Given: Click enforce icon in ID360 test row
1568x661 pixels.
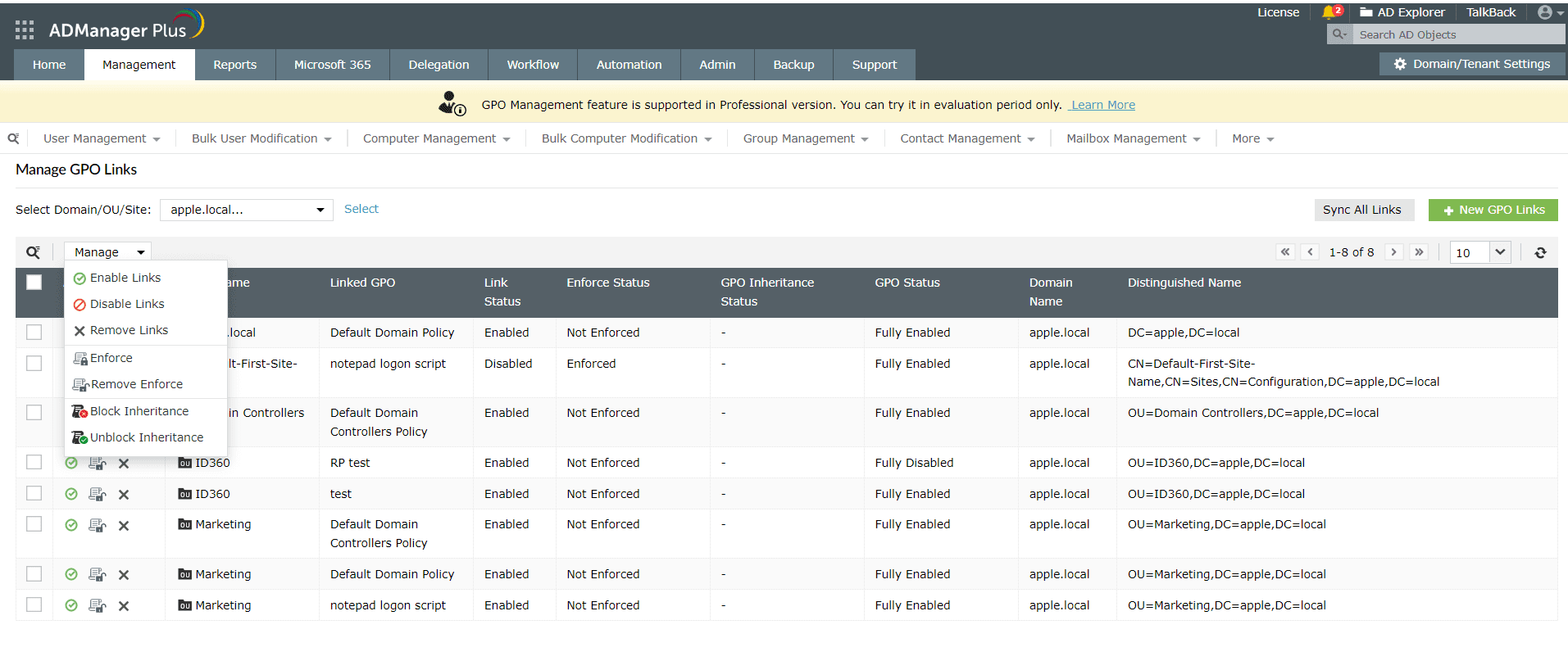Looking at the screenshot, I should 98,494.
